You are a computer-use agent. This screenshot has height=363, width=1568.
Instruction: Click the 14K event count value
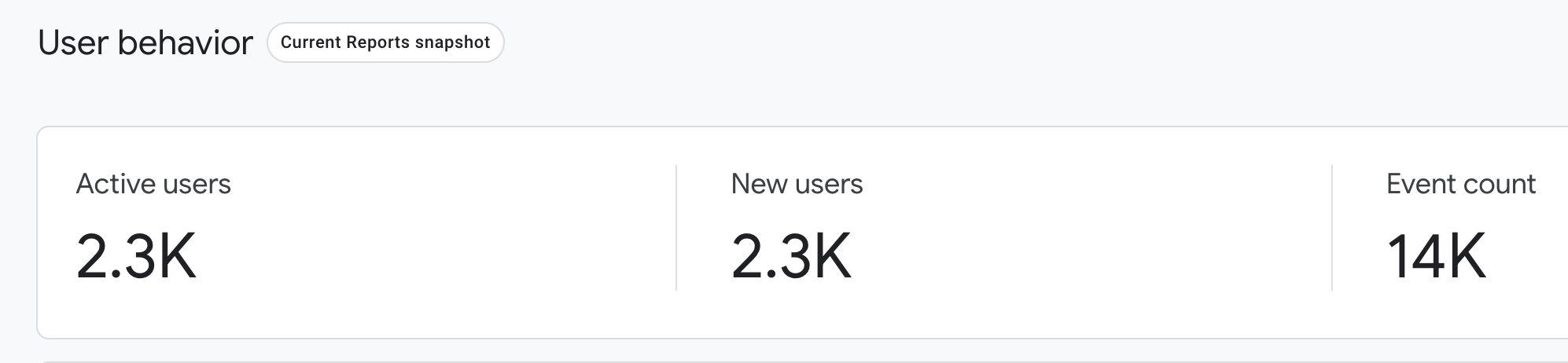(1436, 256)
